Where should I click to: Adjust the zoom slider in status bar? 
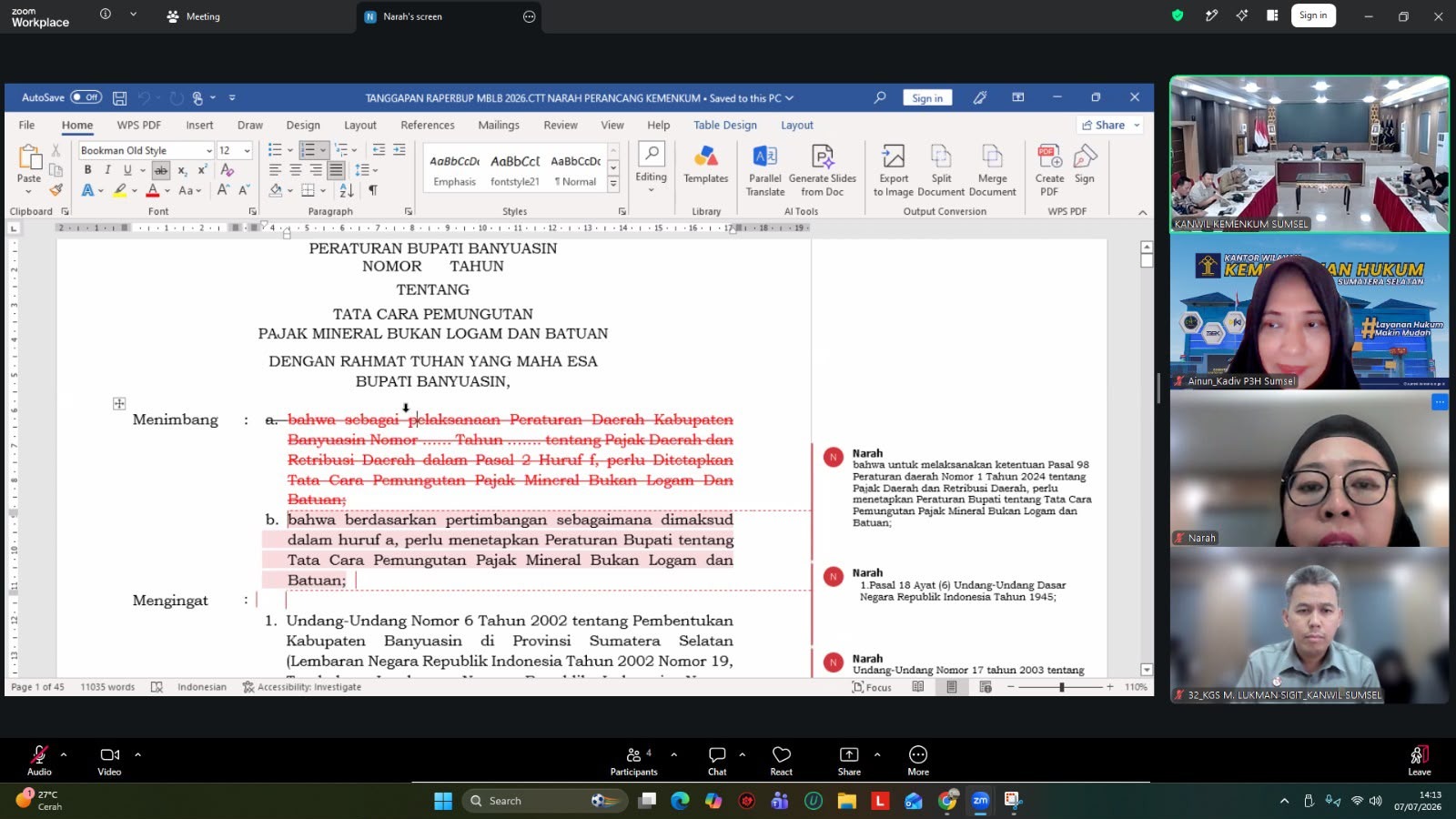click(x=1061, y=687)
